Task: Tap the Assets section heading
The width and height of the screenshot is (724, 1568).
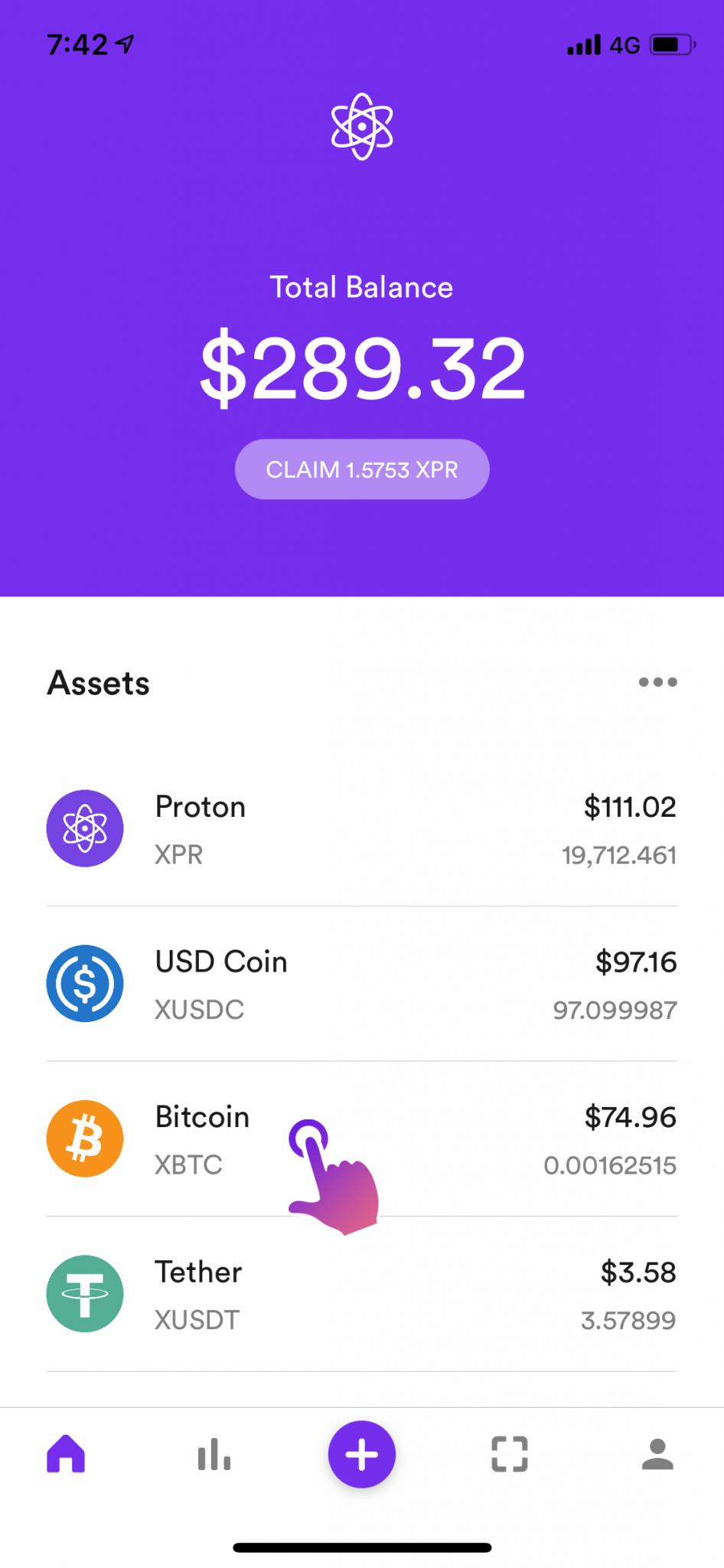Action: pyautogui.click(x=99, y=683)
